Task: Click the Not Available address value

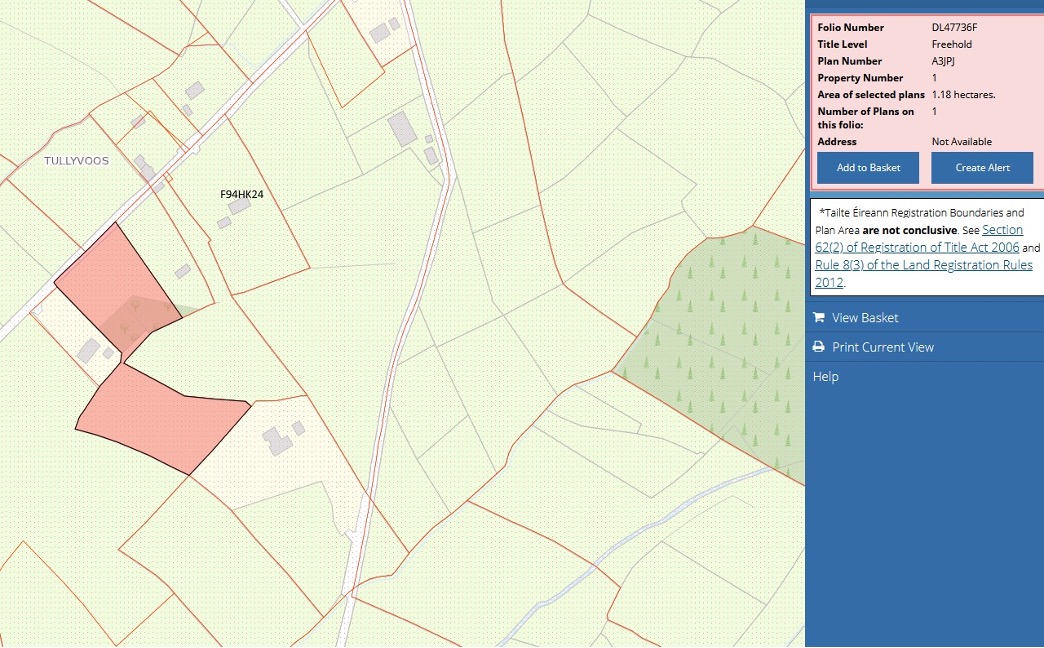Action: [x=961, y=141]
